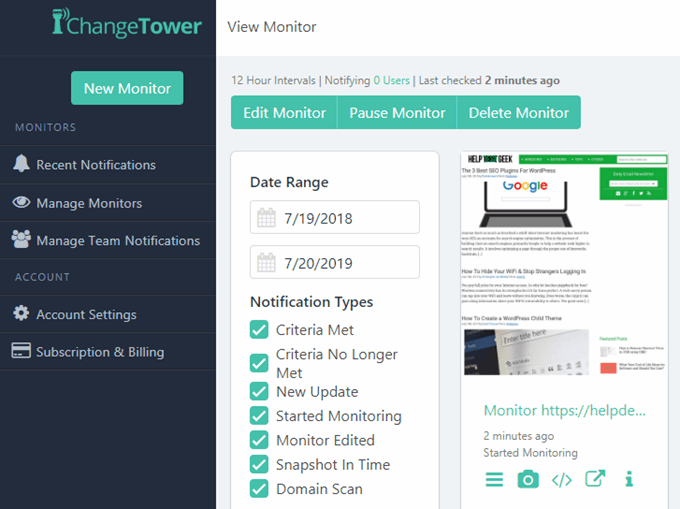Click the external link icon on monitor card
This screenshot has width=680, height=509.
[x=595, y=478]
